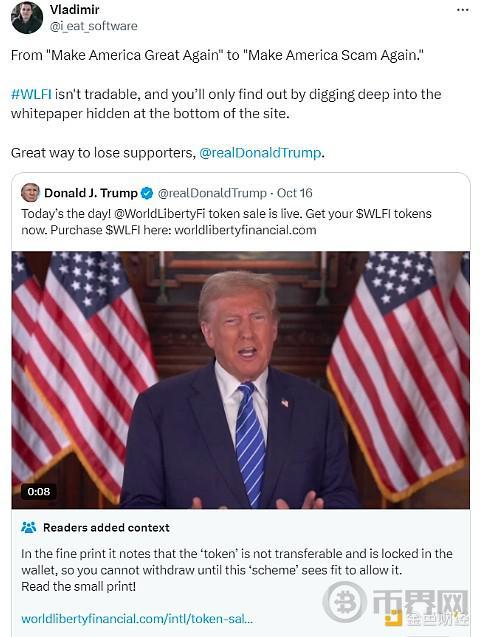Screen dimensions: 480x637
Task: Click the 0:08 video duration badge
Action: 39,492
